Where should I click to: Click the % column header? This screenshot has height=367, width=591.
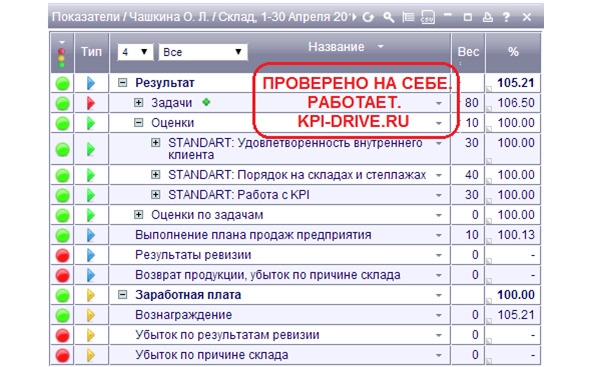513,52
